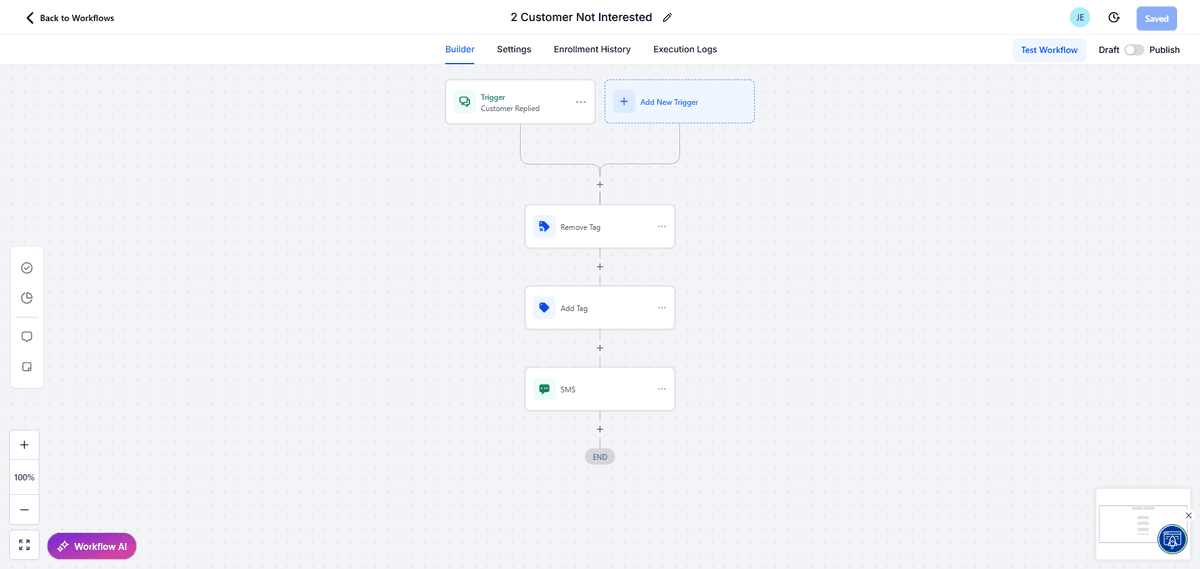The width and height of the screenshot is (1200, 569).
Task: Open options menu on Add Tag node
Action: (661, 307)
